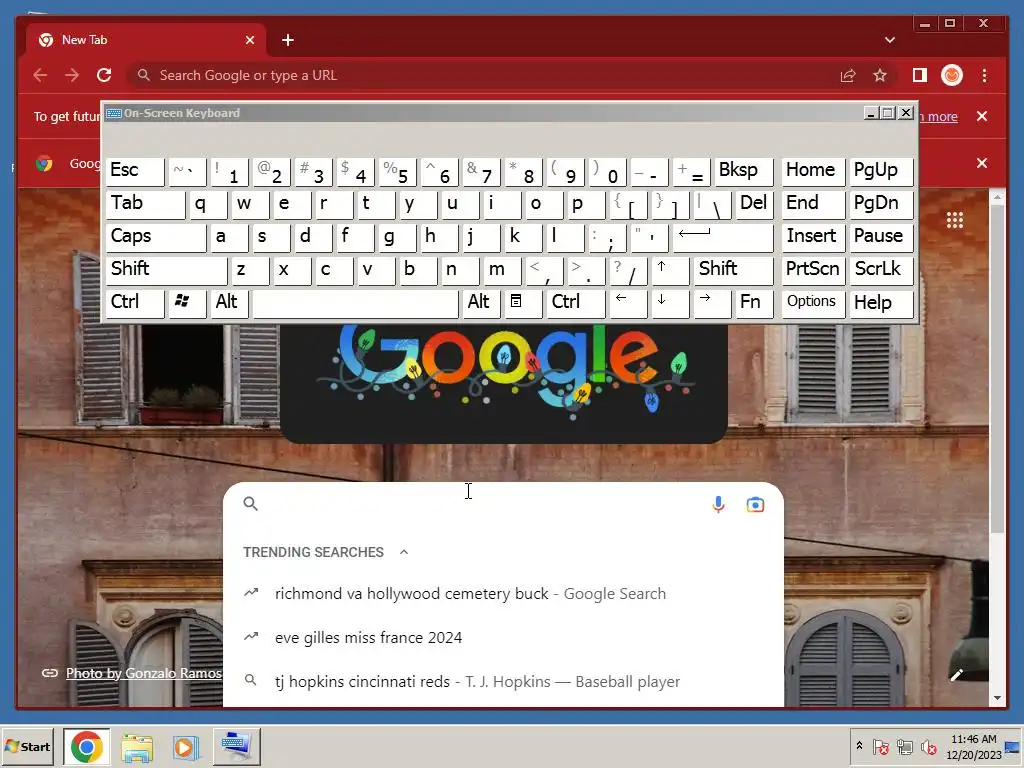1024x768 pixels.
Task: Dismiss the 'To get future' update infobar
Action: pyautogui.click(x=982, y=116)
